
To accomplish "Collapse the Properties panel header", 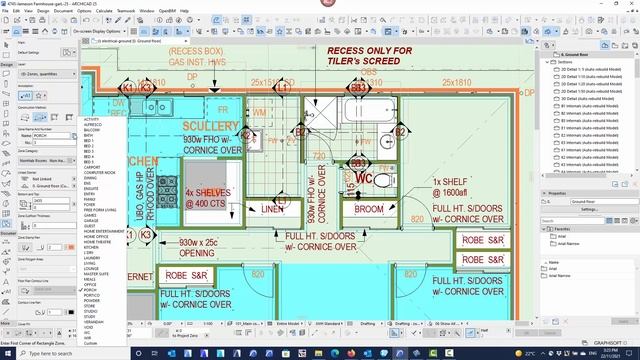I will click(544, 193).
